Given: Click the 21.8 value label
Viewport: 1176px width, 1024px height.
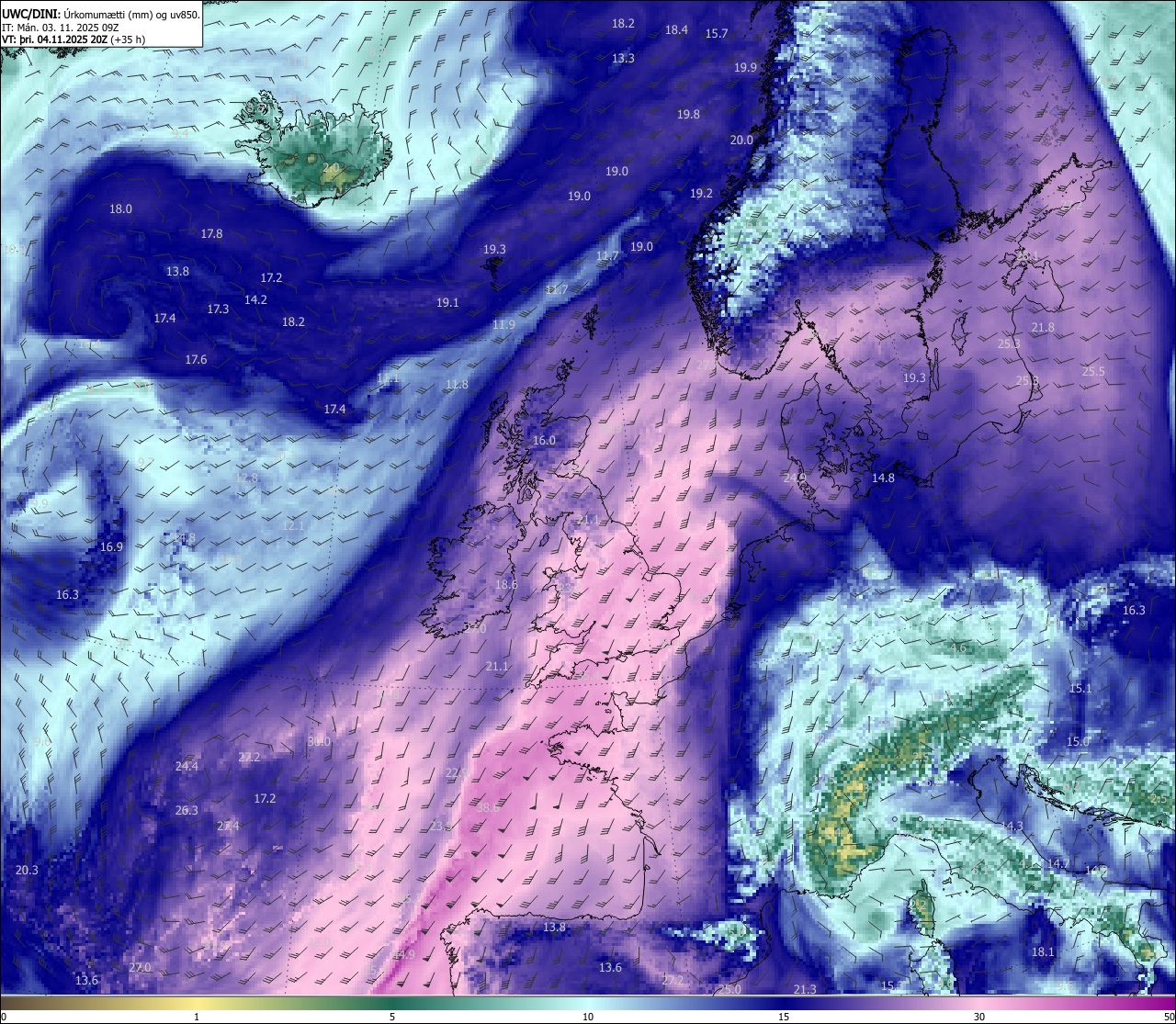Looking at the screenshot, I should (x=1043, y=327).
